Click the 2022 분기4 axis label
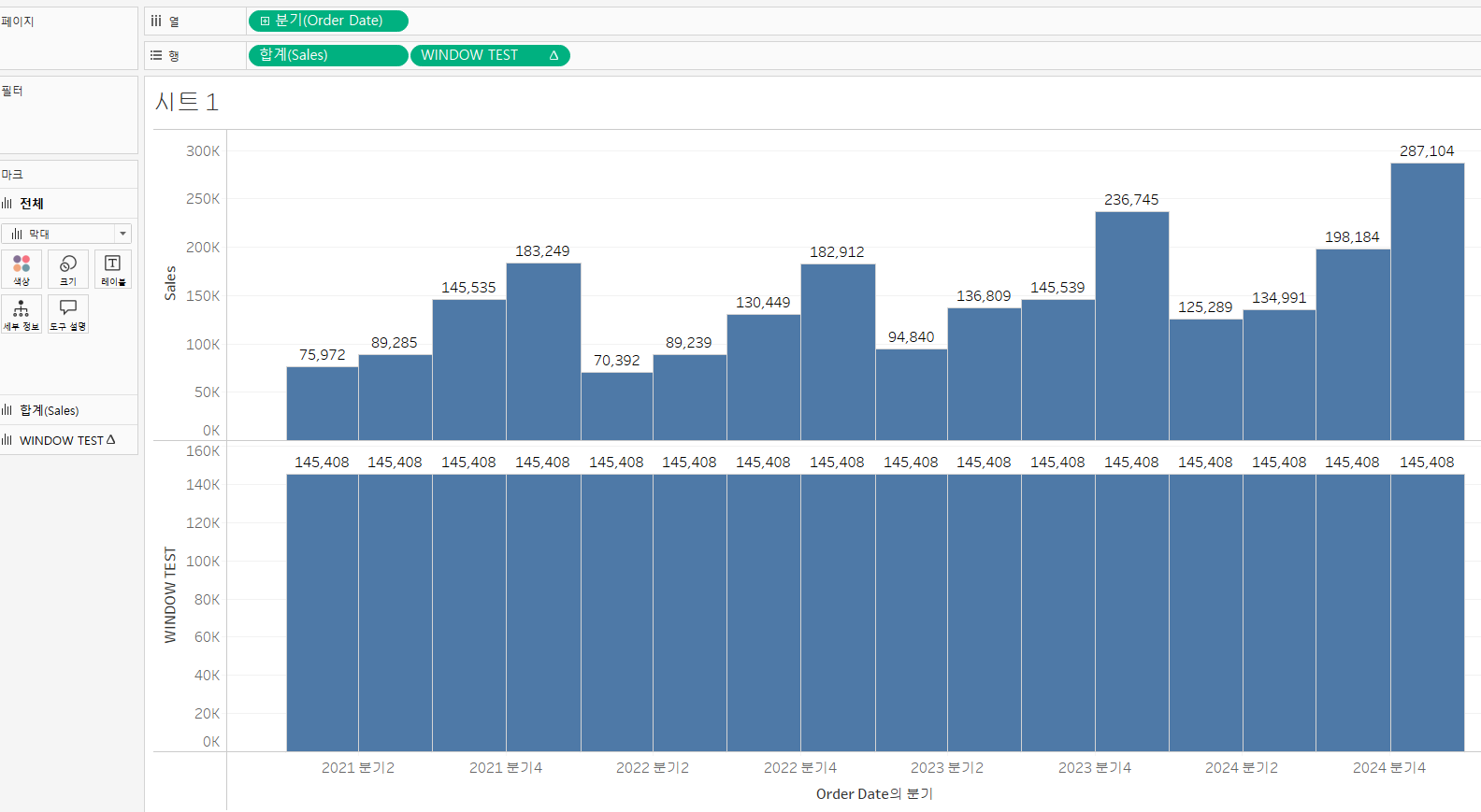 [800, 768]
